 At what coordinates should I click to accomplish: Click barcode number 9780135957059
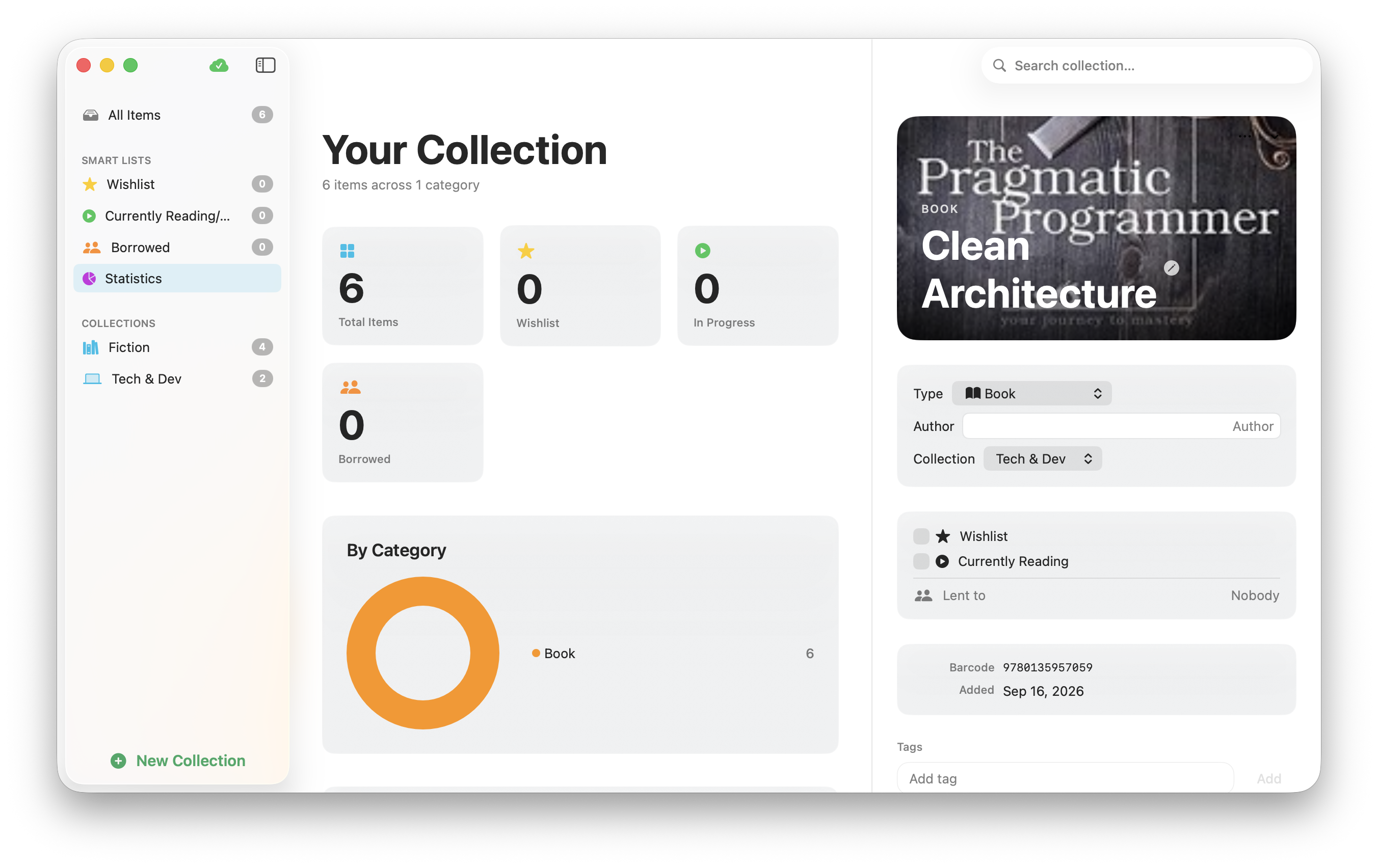(x=1047, y=667)
